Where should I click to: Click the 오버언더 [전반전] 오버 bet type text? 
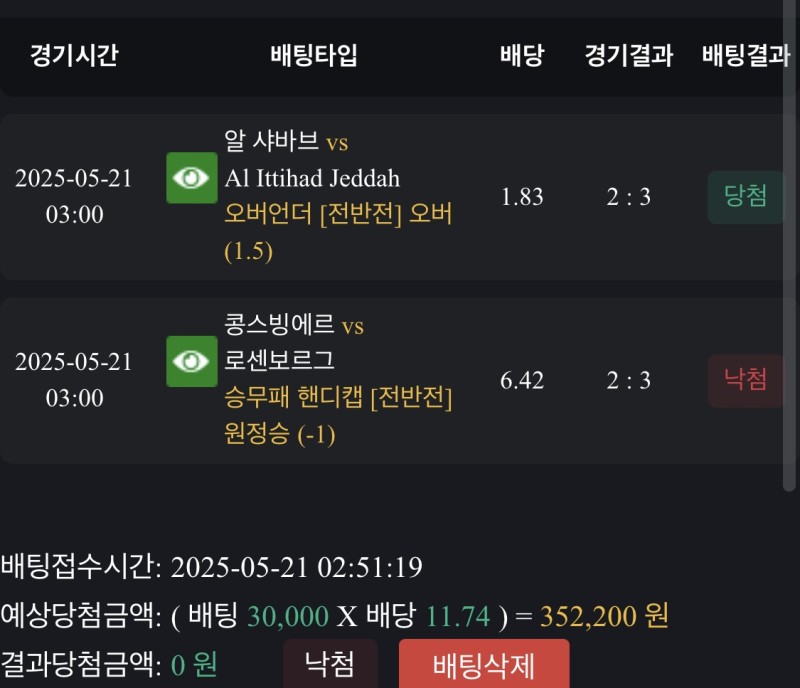[x=339, y=215]
